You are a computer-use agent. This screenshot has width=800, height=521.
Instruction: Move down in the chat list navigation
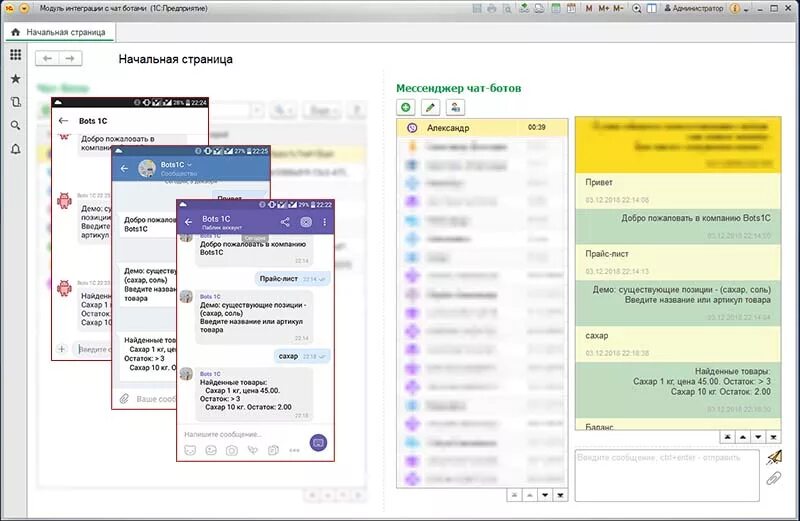[545, 495]
